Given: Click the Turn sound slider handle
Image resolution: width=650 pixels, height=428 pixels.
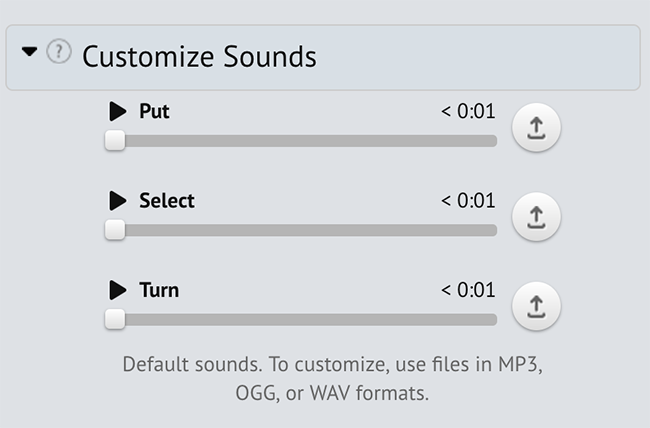Looking at the screenshot, I should coord(115,319).
